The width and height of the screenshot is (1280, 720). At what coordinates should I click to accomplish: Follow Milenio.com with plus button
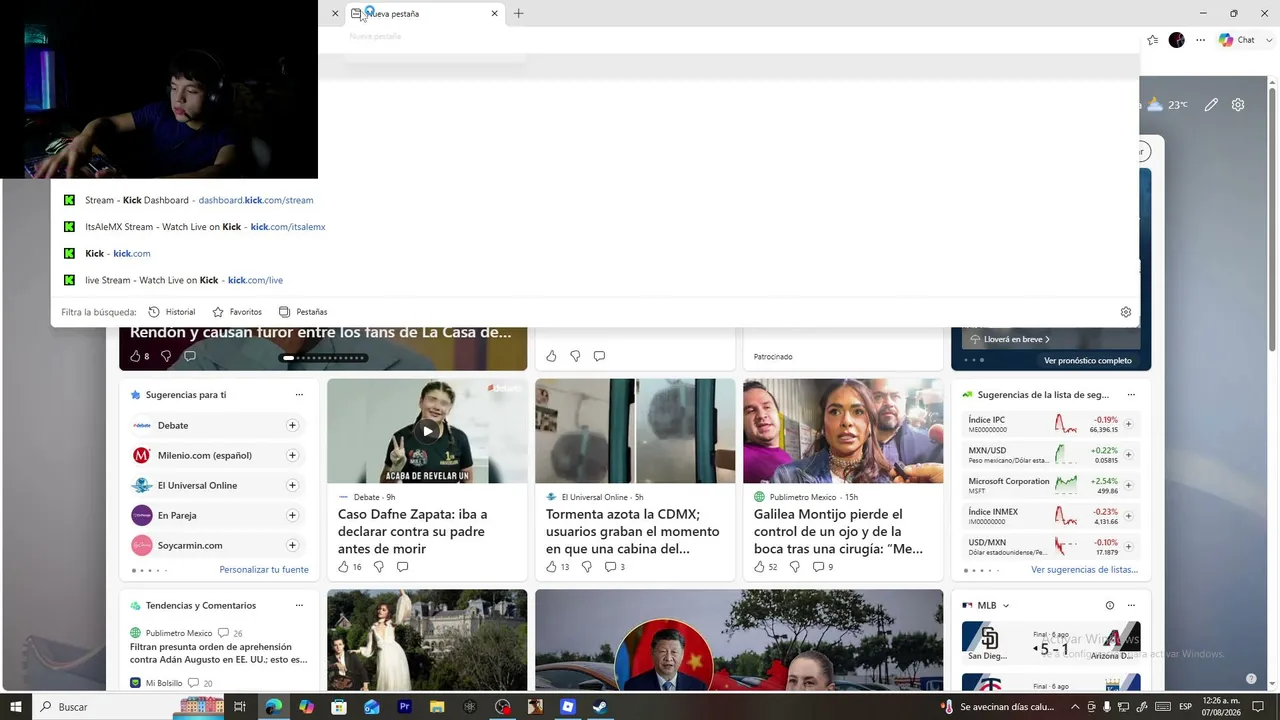(x=292, y=455)
